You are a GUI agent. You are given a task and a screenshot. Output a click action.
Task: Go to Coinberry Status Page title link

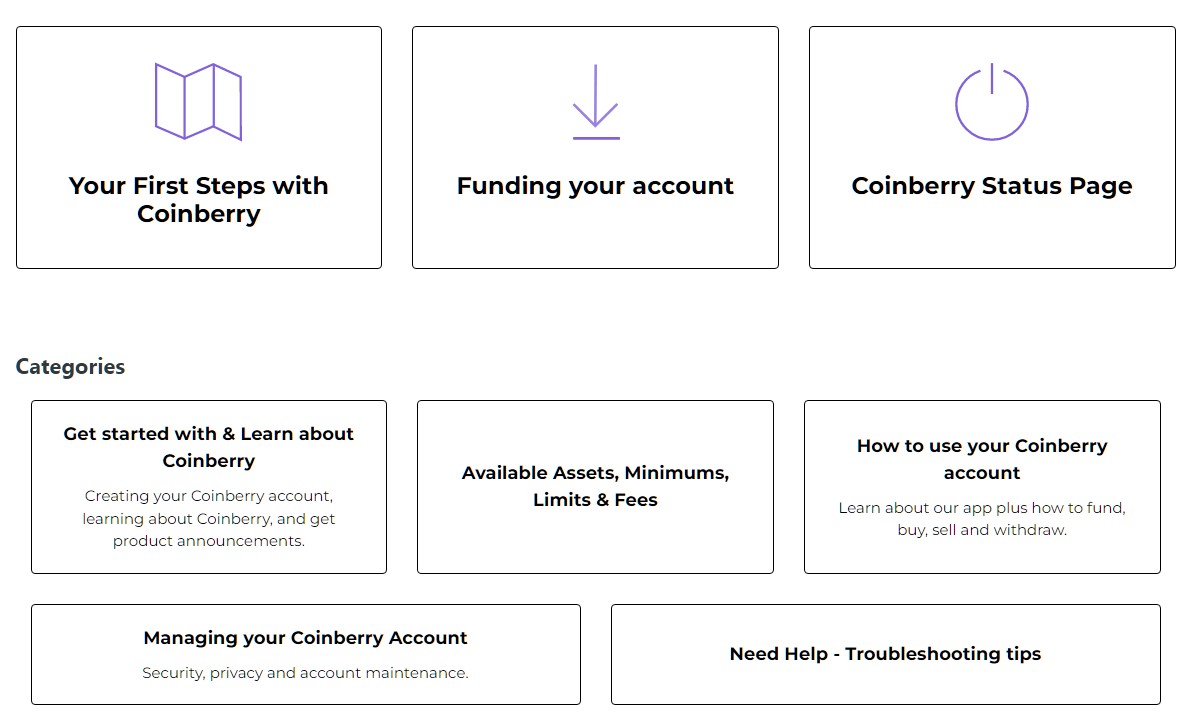click(x=992, y=186)
